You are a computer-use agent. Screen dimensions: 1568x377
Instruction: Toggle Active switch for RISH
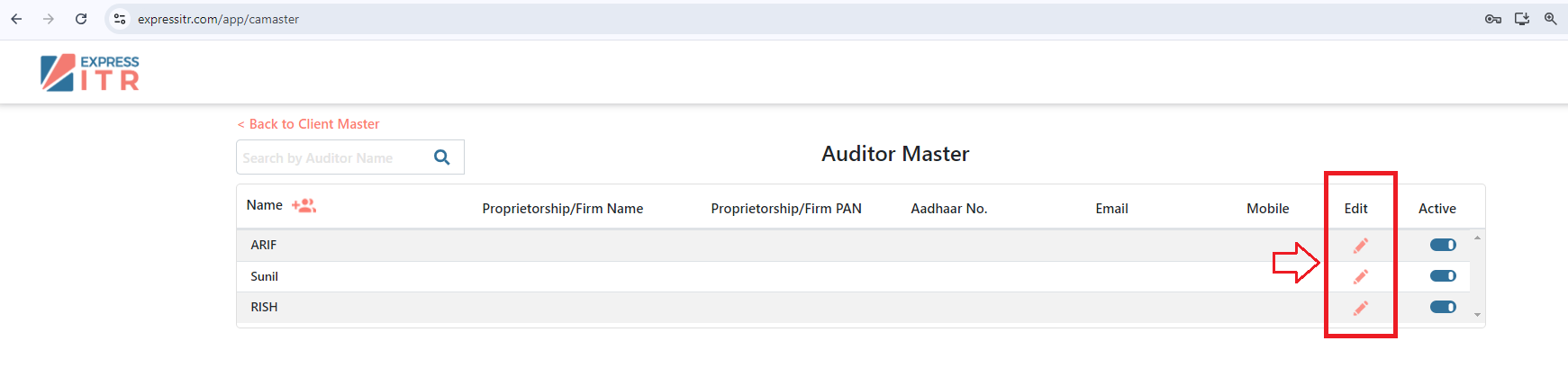click(1443, 307)
